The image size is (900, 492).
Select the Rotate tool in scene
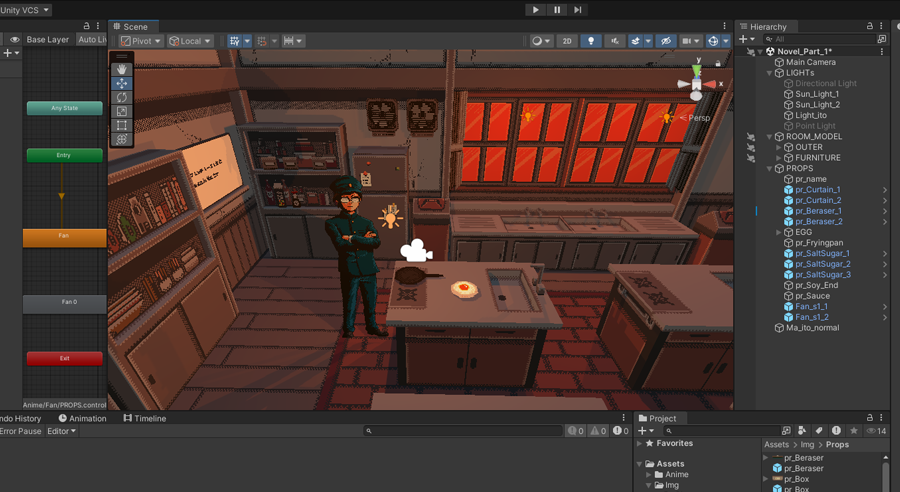[x=122, y=98]
